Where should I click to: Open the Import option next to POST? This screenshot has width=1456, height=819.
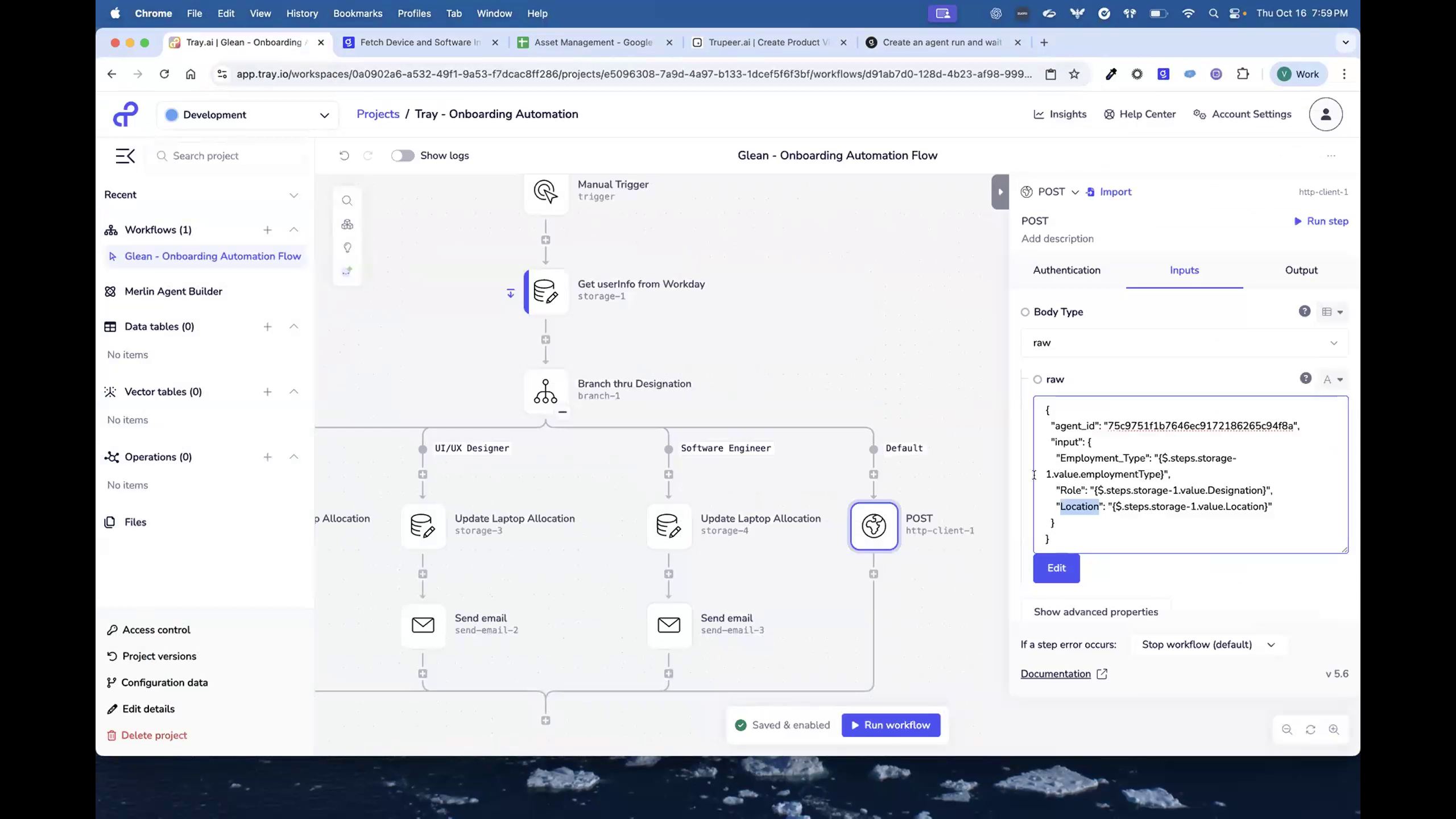[x=1108, y=192]
